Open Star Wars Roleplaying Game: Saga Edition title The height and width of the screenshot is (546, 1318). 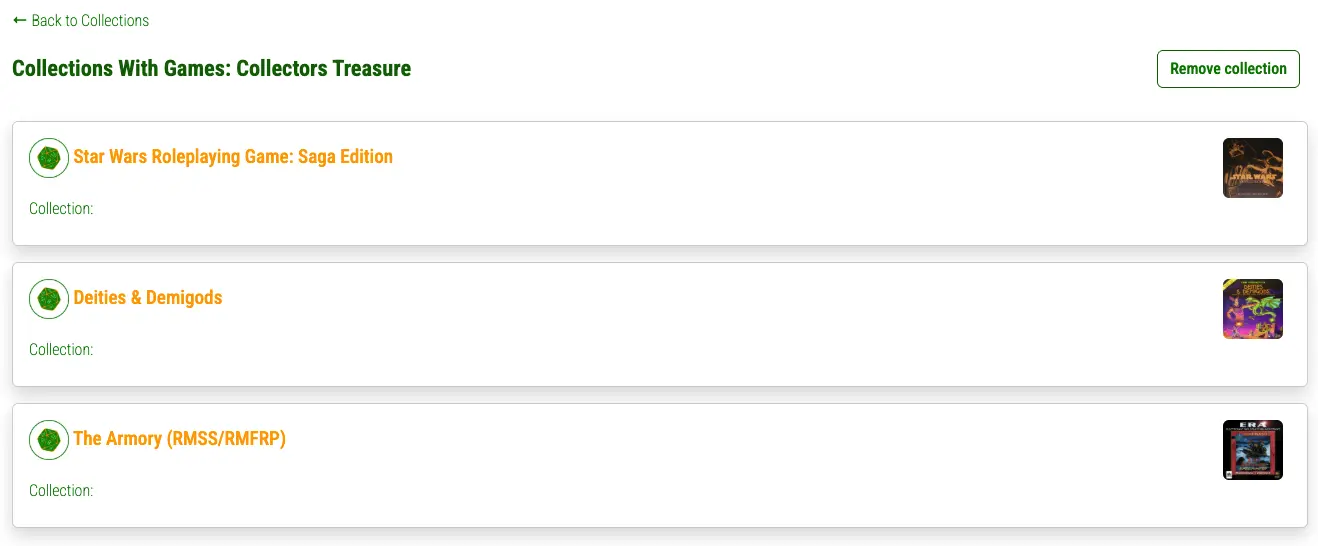tap(233, 157)
